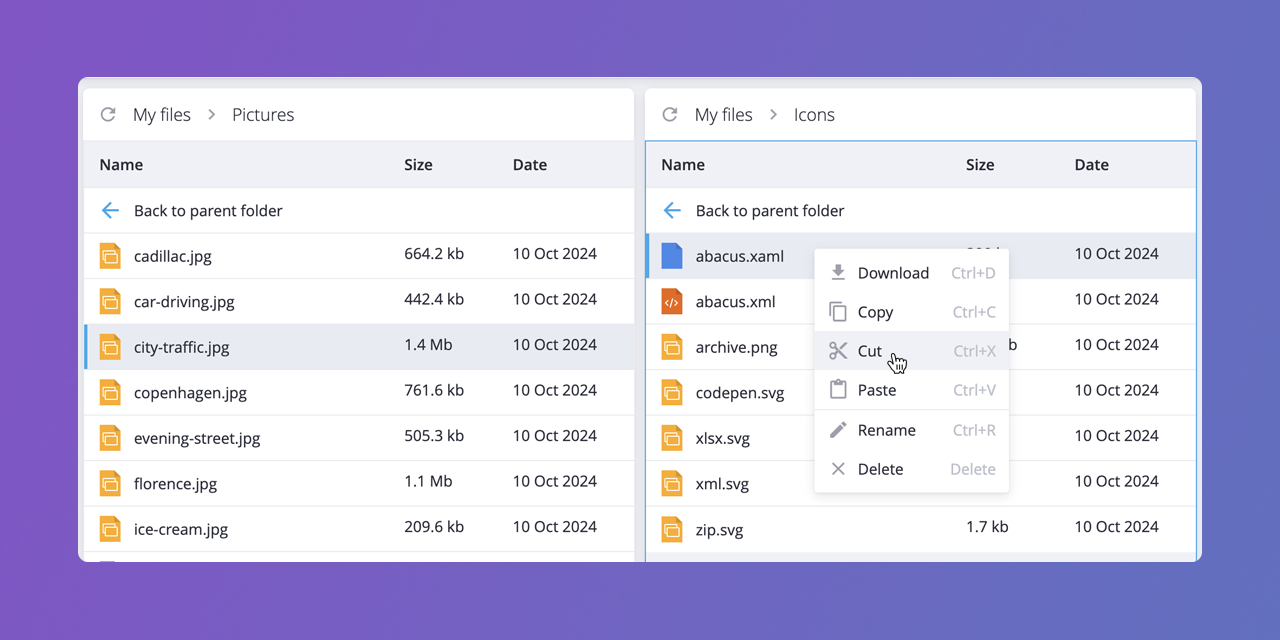Click image icon of copenhagen.jpg
The width and height of the screenshot is (1280, 640).
click(x=110, y=392)
